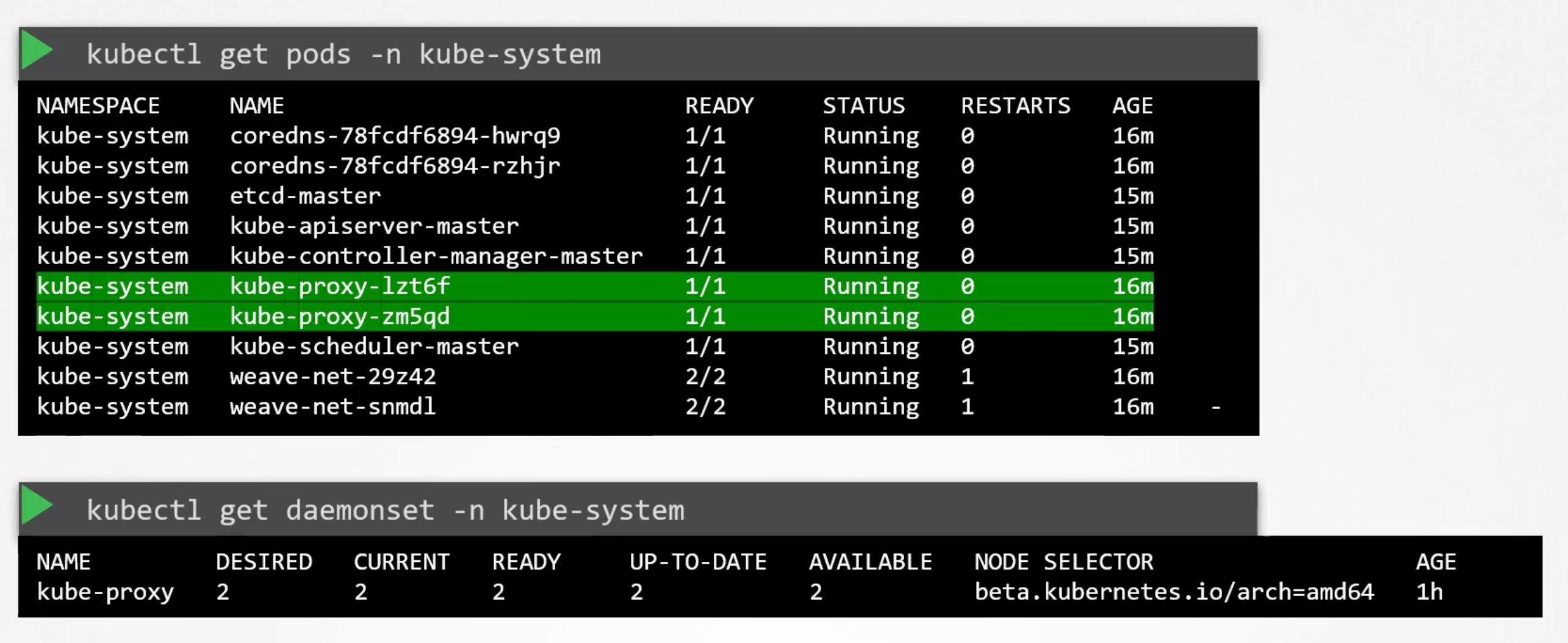Screen dimensions: 1568x643
Task: Click highlighted pod kube-proxy-zm5qd
Action: point(340,316)
